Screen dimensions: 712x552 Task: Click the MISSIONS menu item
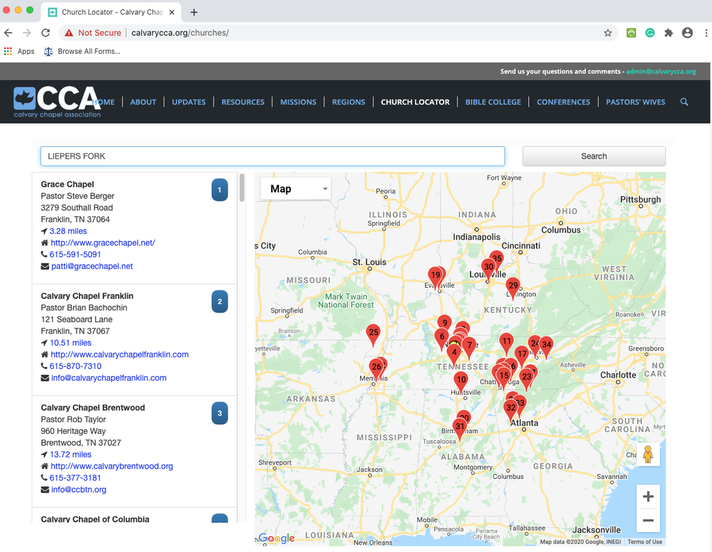click(298, 102)
